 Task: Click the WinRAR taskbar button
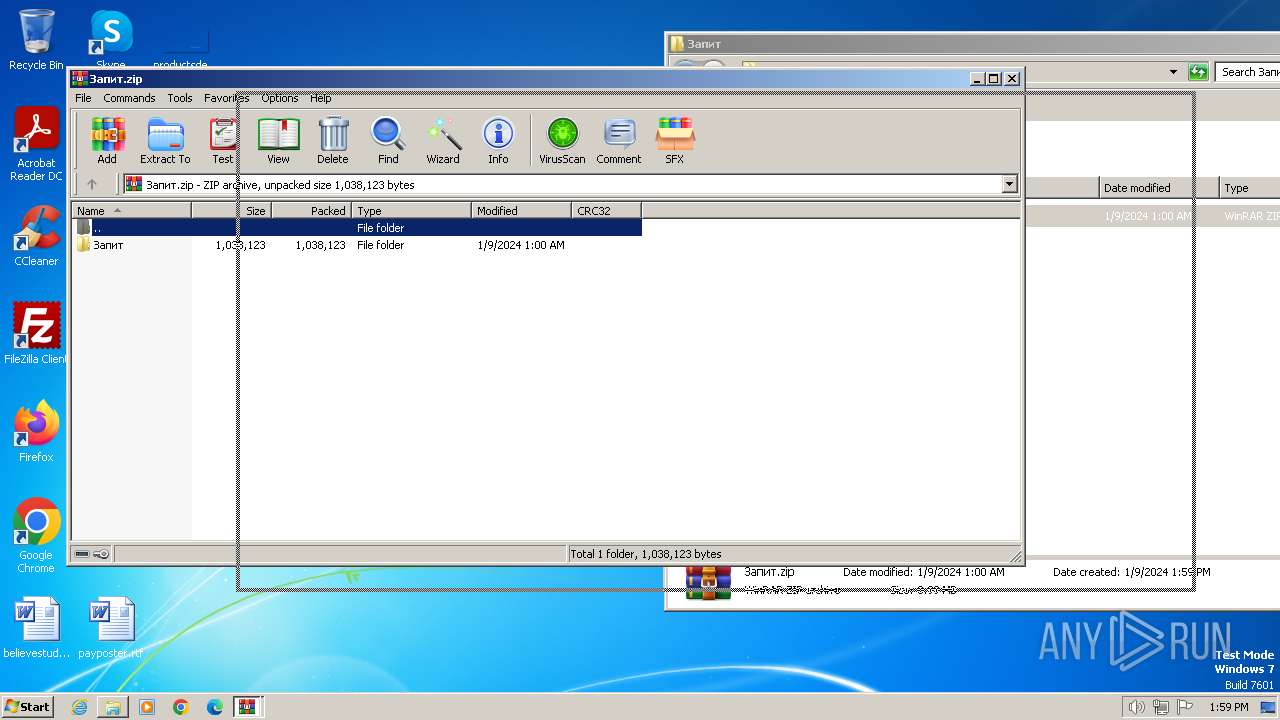tap(248, 707)
